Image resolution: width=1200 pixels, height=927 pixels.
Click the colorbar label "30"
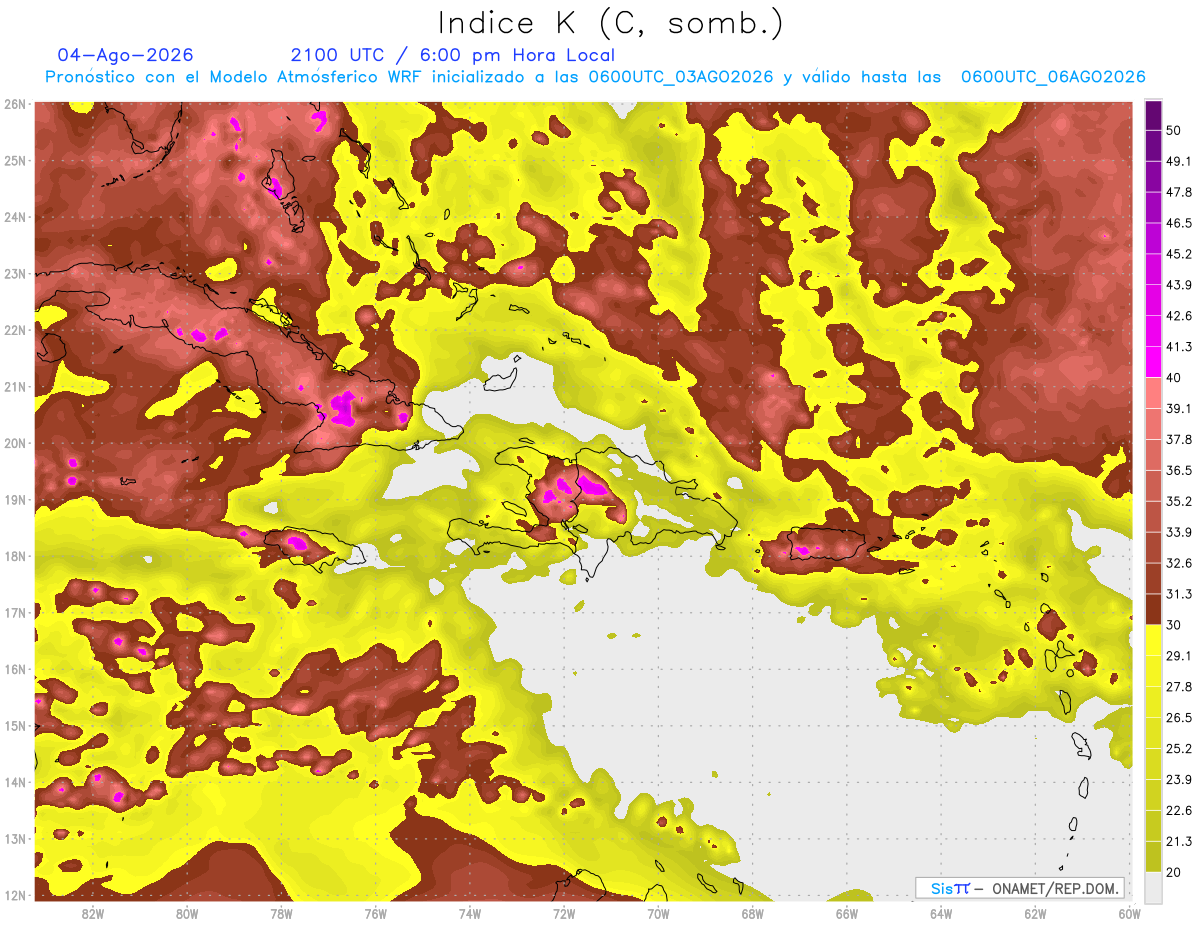click(1175, 625)
